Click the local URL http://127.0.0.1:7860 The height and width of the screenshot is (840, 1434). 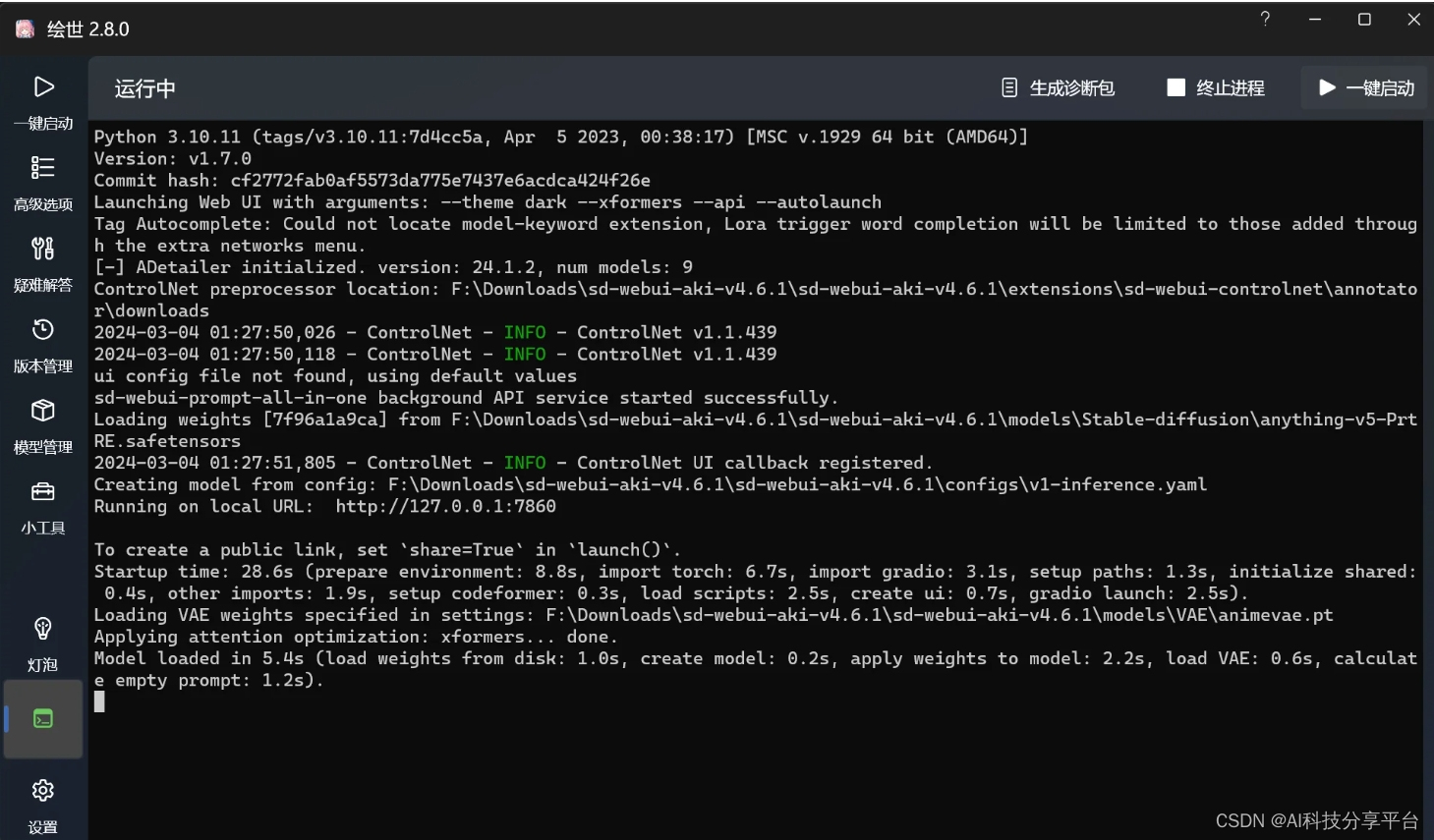click(445, 506)
